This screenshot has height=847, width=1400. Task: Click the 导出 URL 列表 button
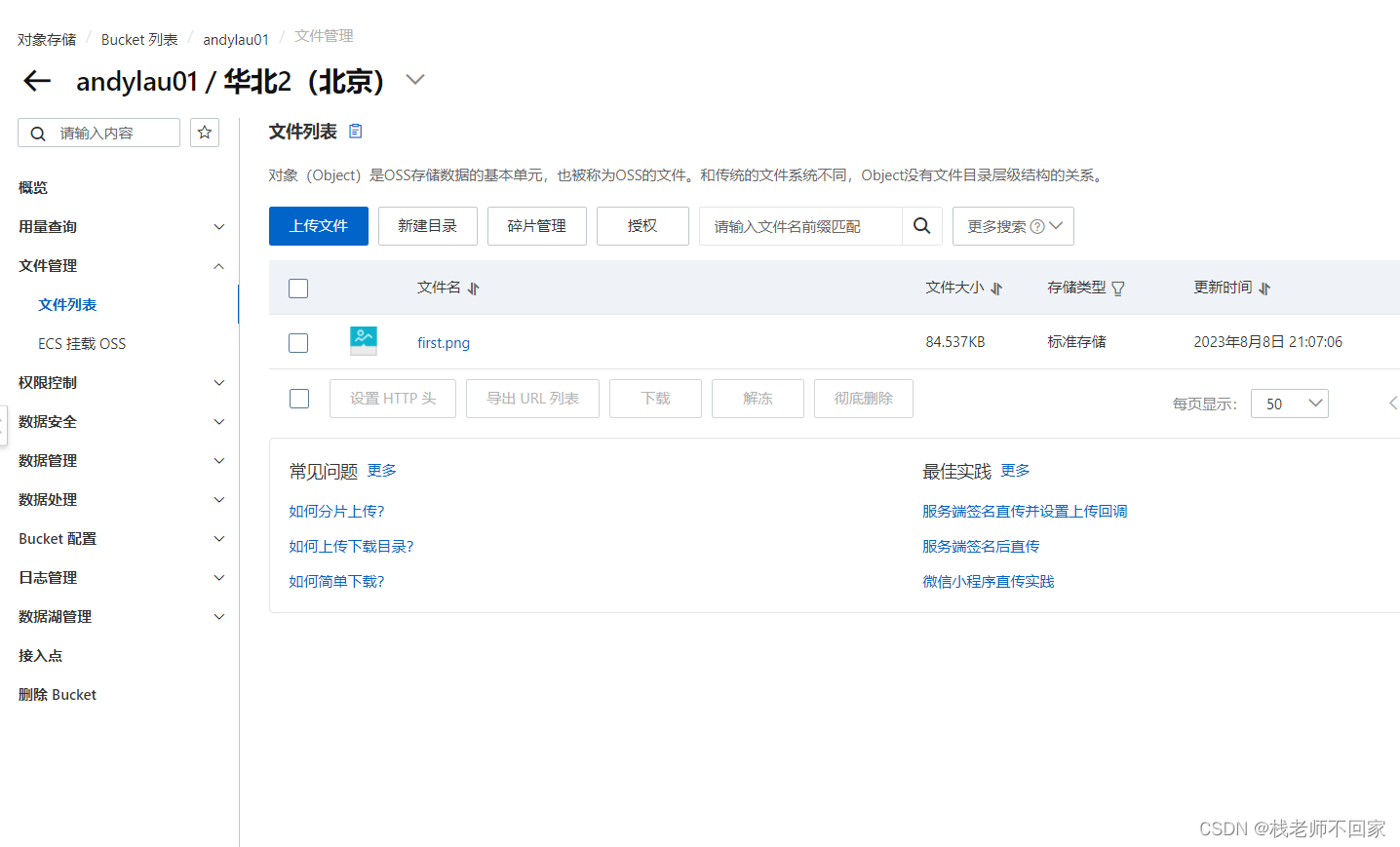coord(532,399)
